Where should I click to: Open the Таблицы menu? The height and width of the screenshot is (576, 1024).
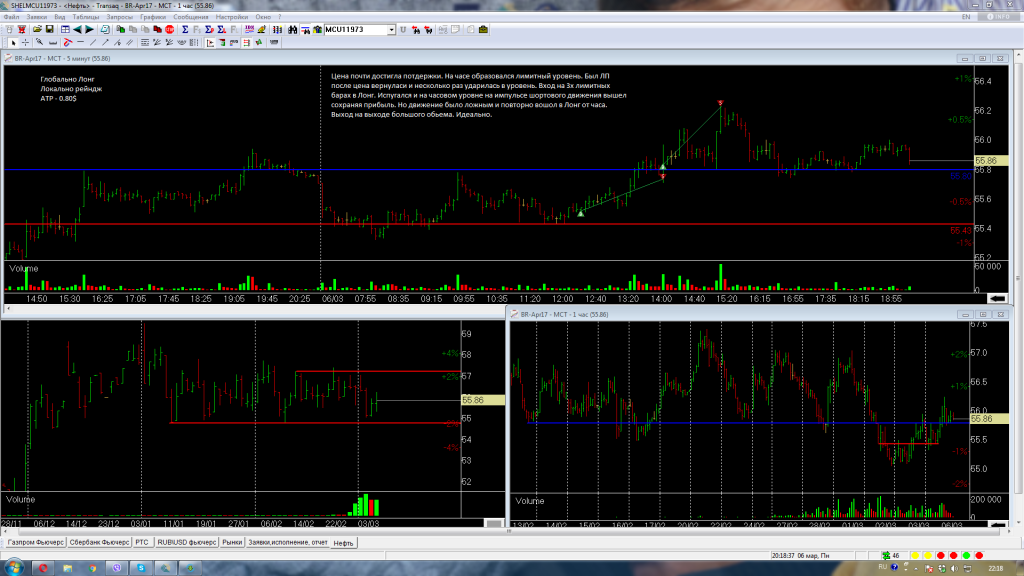point(86,17)
